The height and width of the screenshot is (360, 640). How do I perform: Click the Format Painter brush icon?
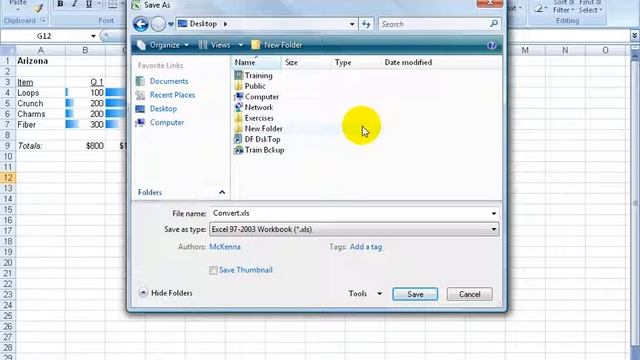[38, 8]
